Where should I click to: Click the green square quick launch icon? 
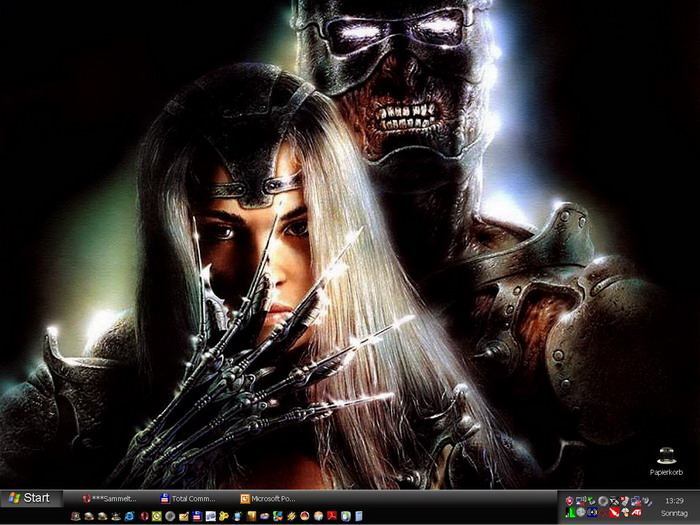tap(157, 517)
